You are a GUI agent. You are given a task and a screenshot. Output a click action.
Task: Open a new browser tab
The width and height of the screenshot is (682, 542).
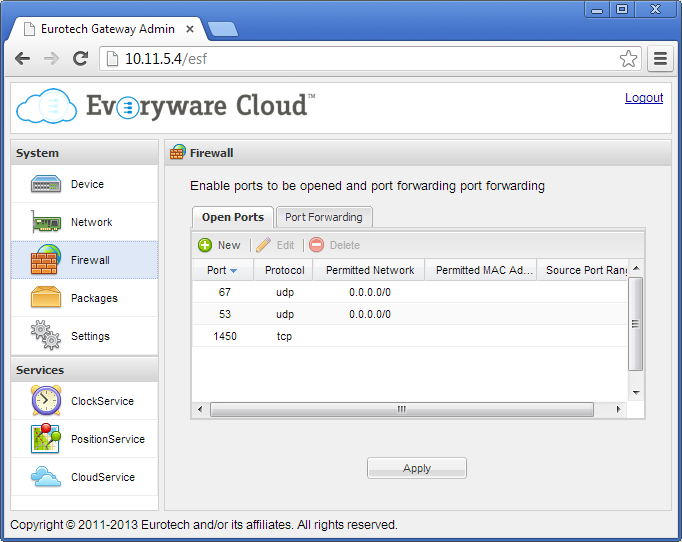223,29
